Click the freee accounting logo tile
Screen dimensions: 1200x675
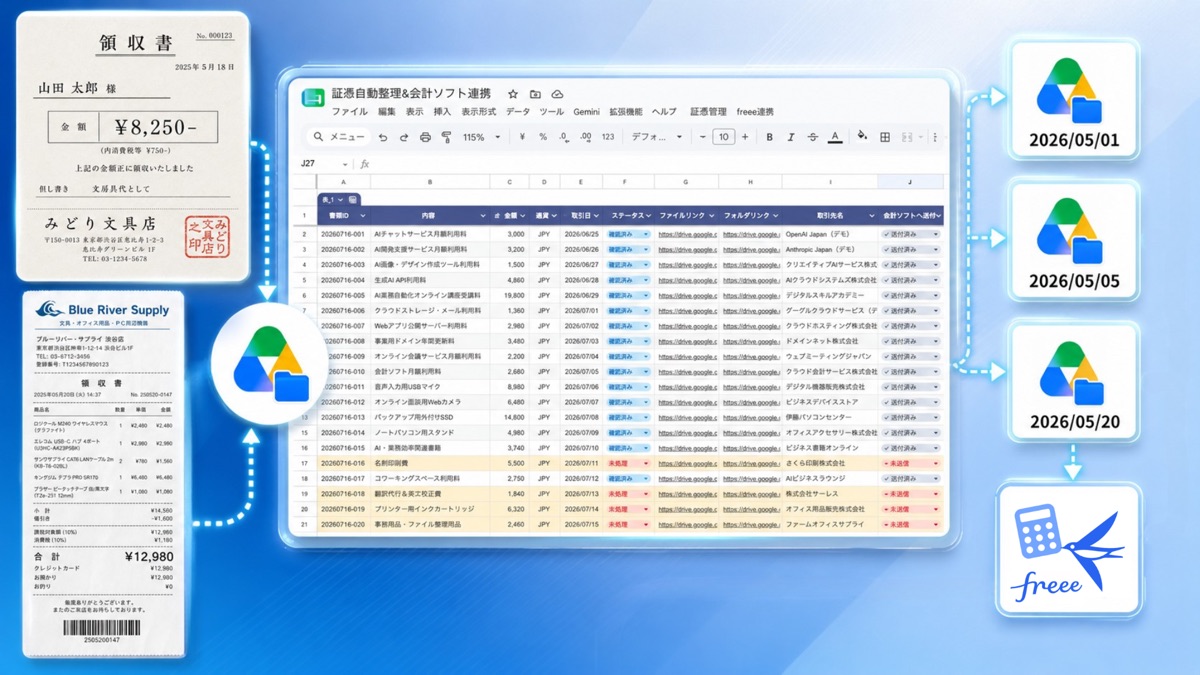(1069, 549)
